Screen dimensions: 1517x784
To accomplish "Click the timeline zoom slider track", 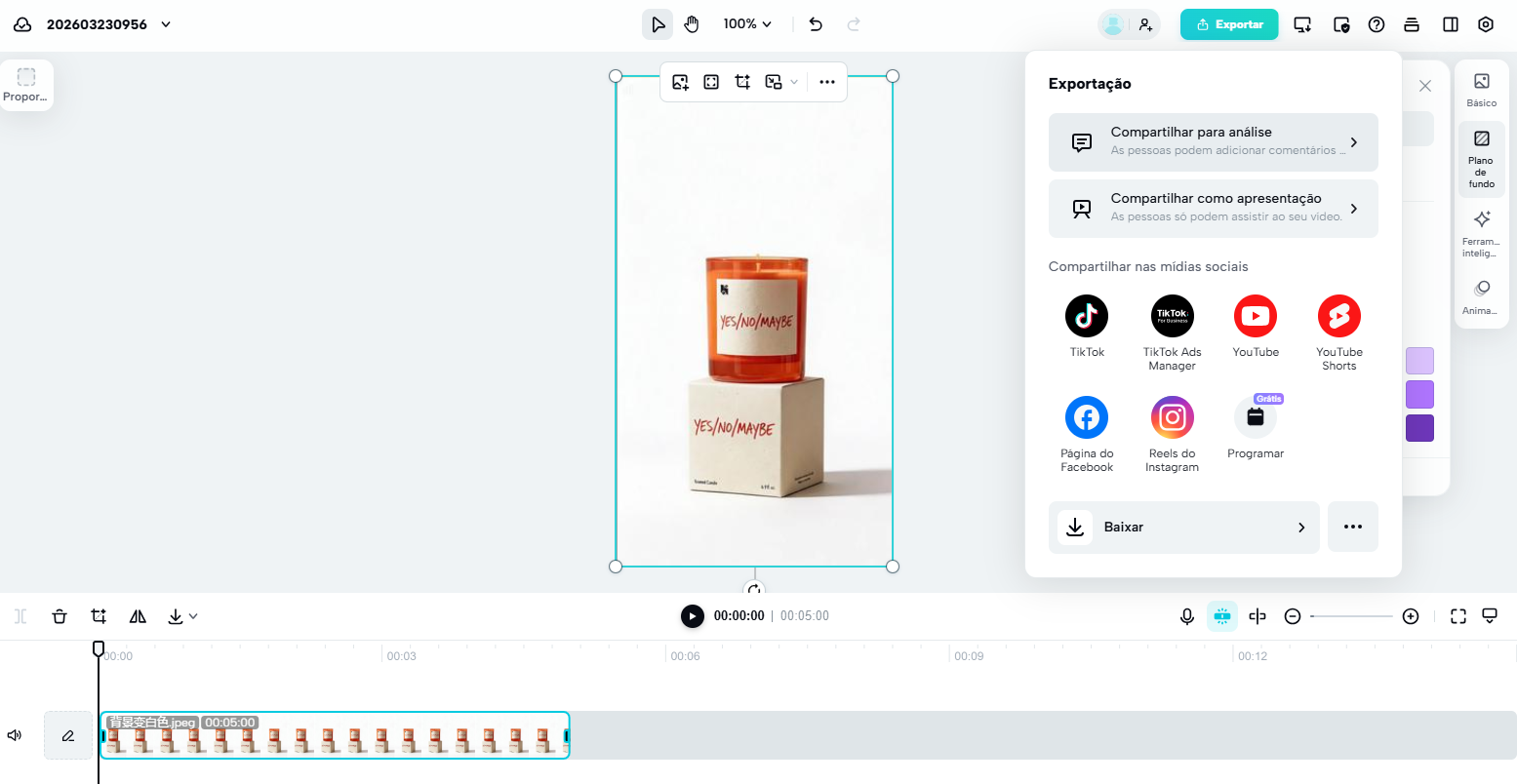I will pos(1351,616).
